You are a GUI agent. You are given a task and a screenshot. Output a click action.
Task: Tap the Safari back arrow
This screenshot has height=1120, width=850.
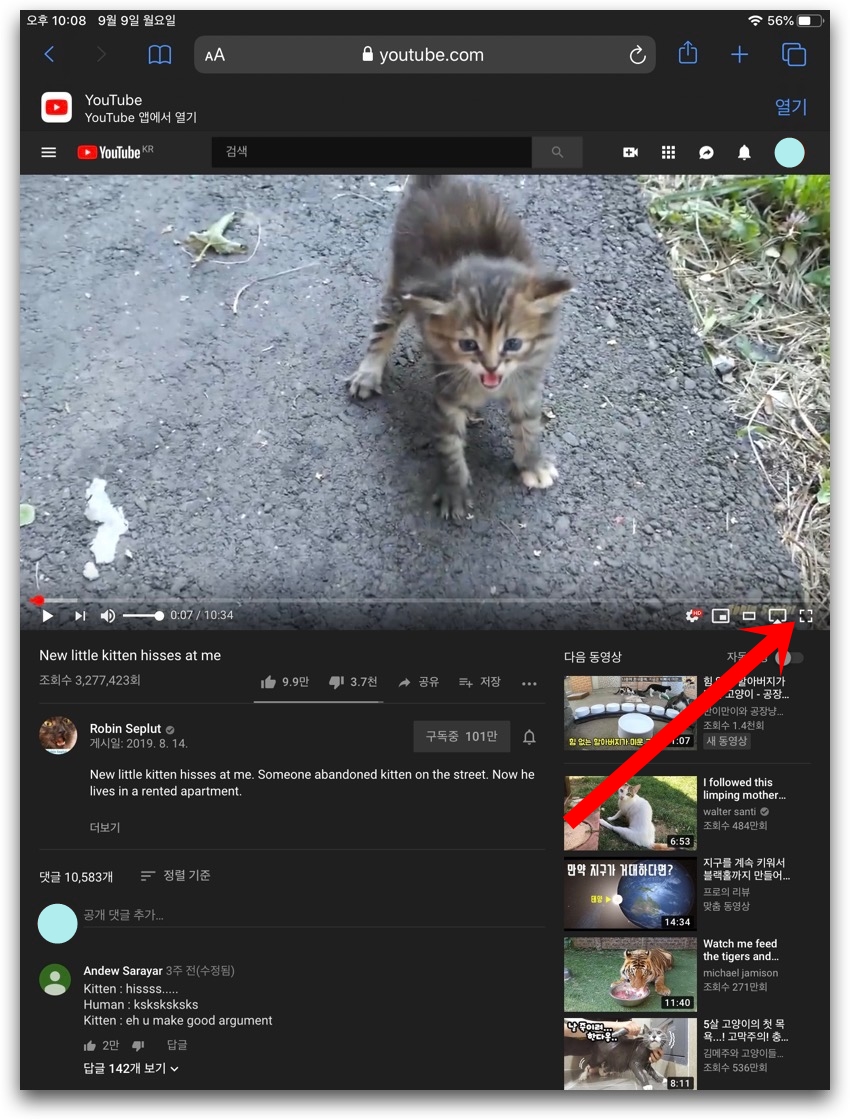coord(49,54)
